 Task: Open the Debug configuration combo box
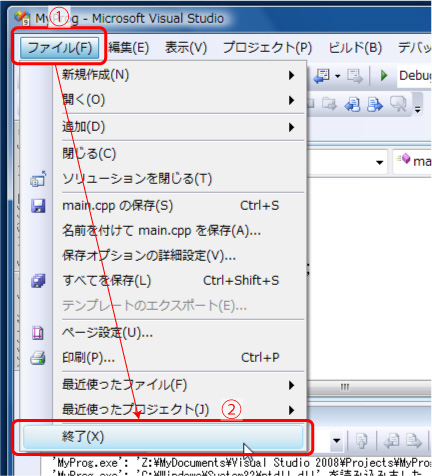pos(415,76)
